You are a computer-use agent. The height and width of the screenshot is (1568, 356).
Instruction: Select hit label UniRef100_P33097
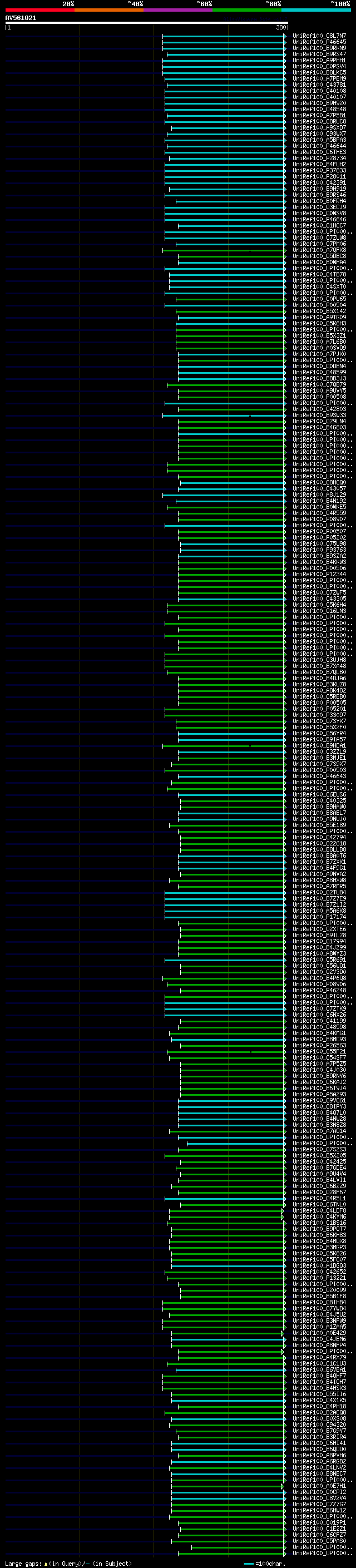[319, 715]
